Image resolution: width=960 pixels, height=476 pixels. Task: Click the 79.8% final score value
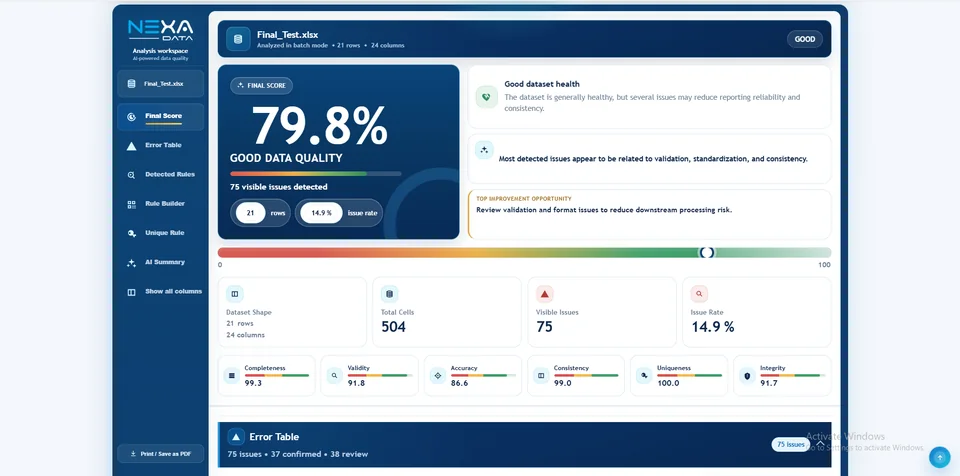[320, 126]
